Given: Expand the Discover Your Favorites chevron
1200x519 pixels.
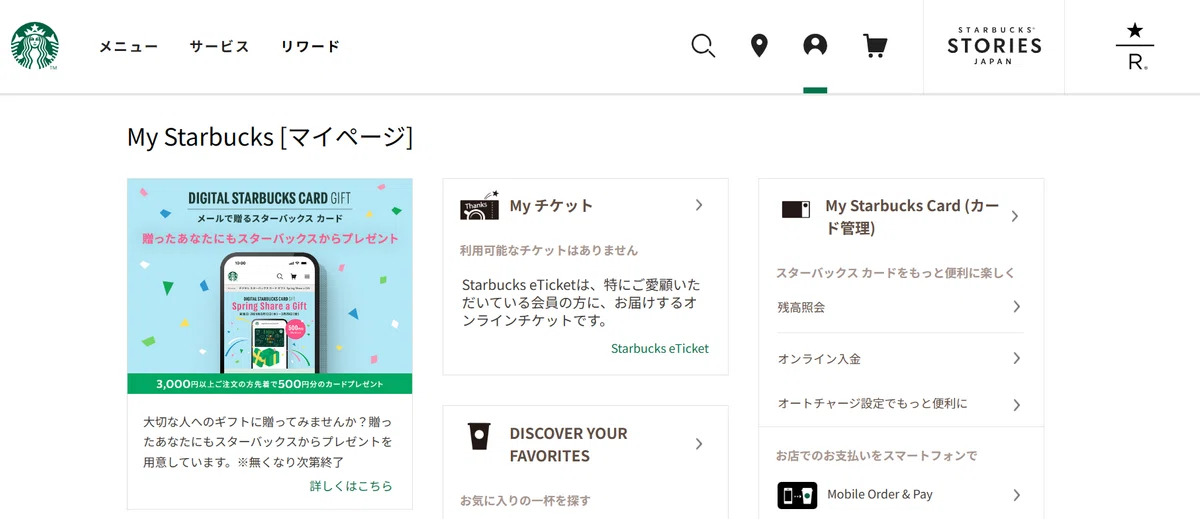Looking at the screenshot, I should coord(699,444).
